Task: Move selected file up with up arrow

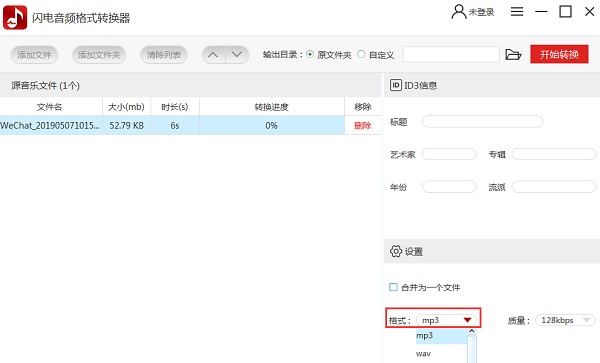Action: [214, 55]
